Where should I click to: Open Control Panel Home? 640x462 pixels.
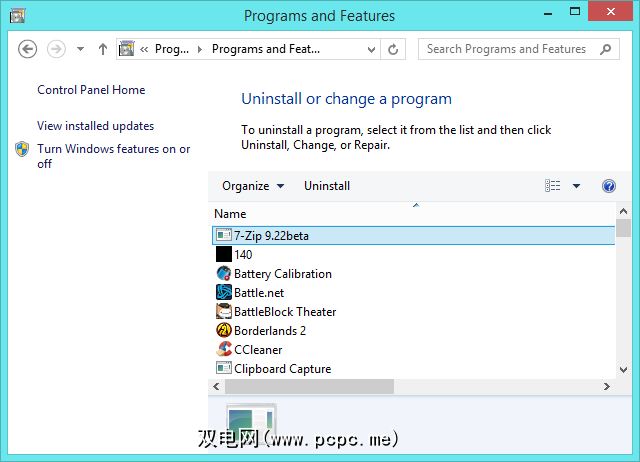(x=91, y=90)
